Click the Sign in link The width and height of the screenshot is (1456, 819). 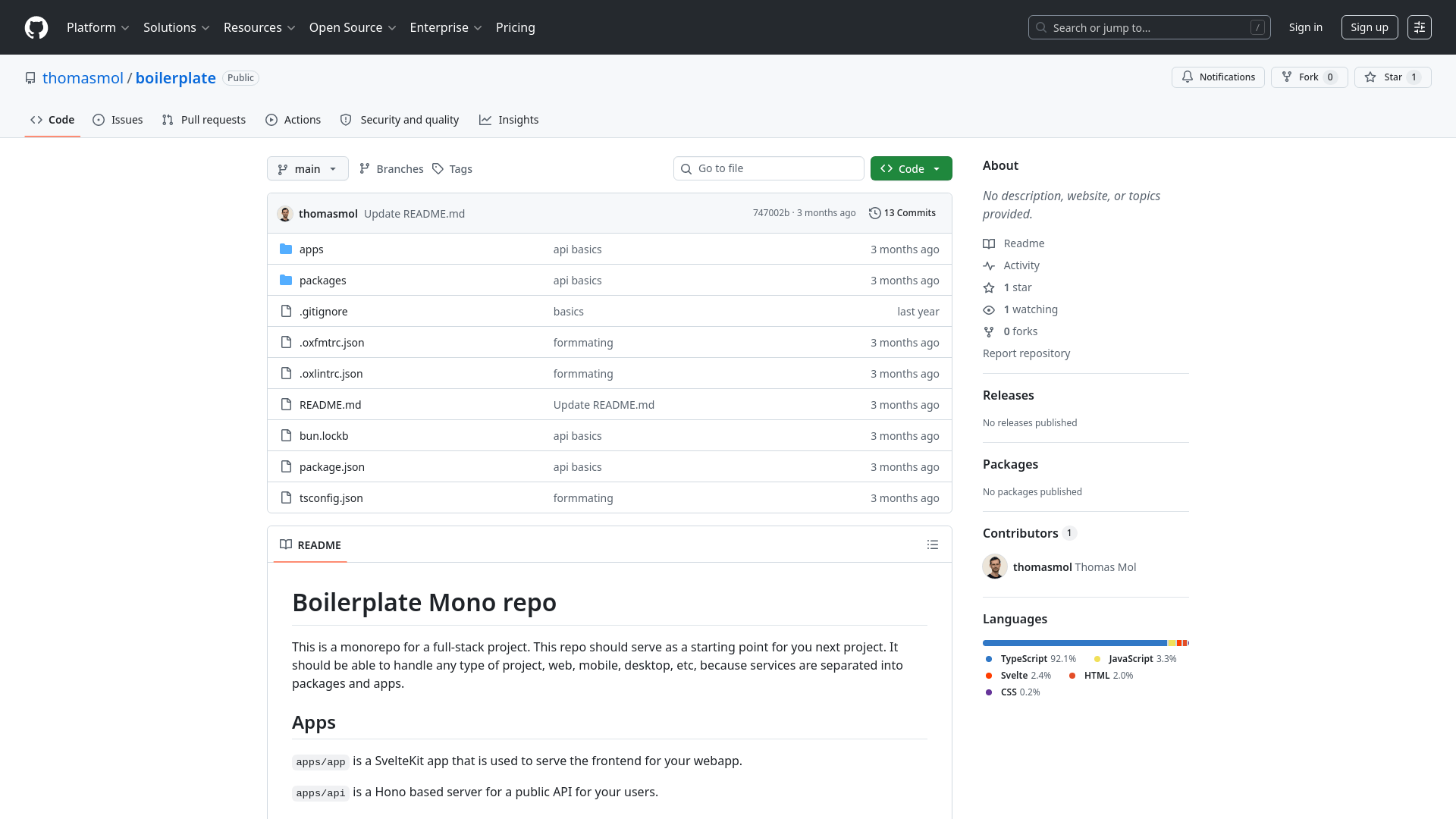pos(1305,27)
